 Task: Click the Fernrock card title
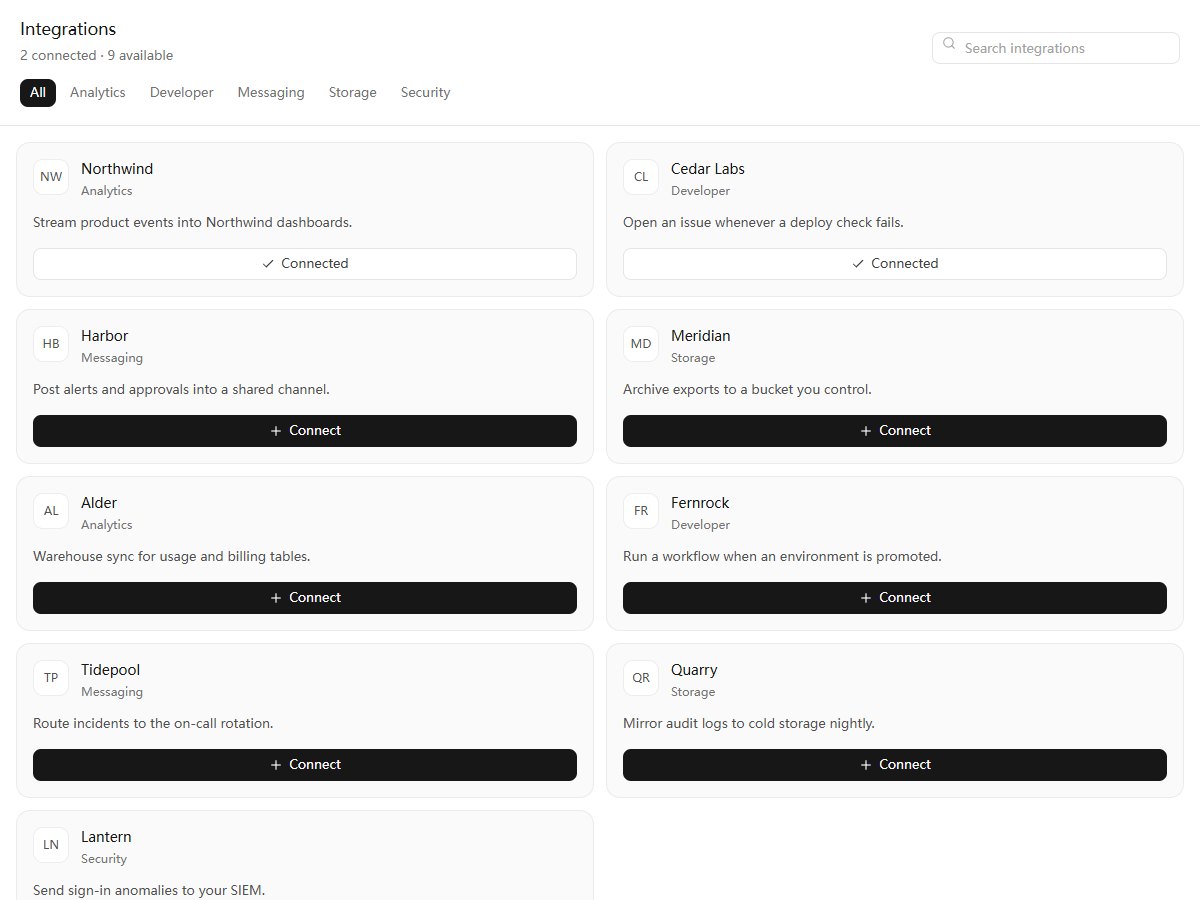(x=700, y=503)
